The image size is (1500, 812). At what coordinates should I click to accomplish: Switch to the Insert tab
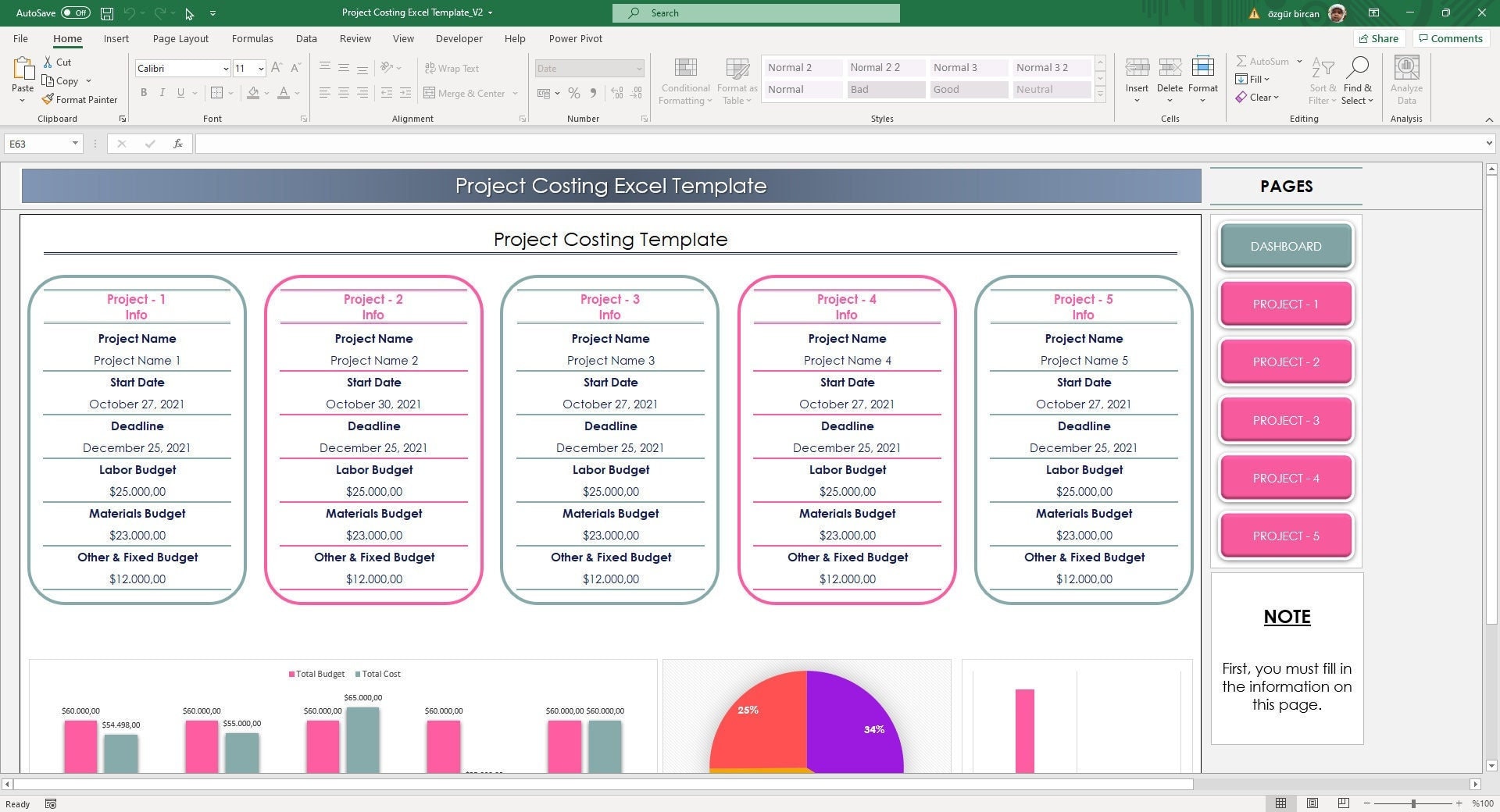(116, 38)
